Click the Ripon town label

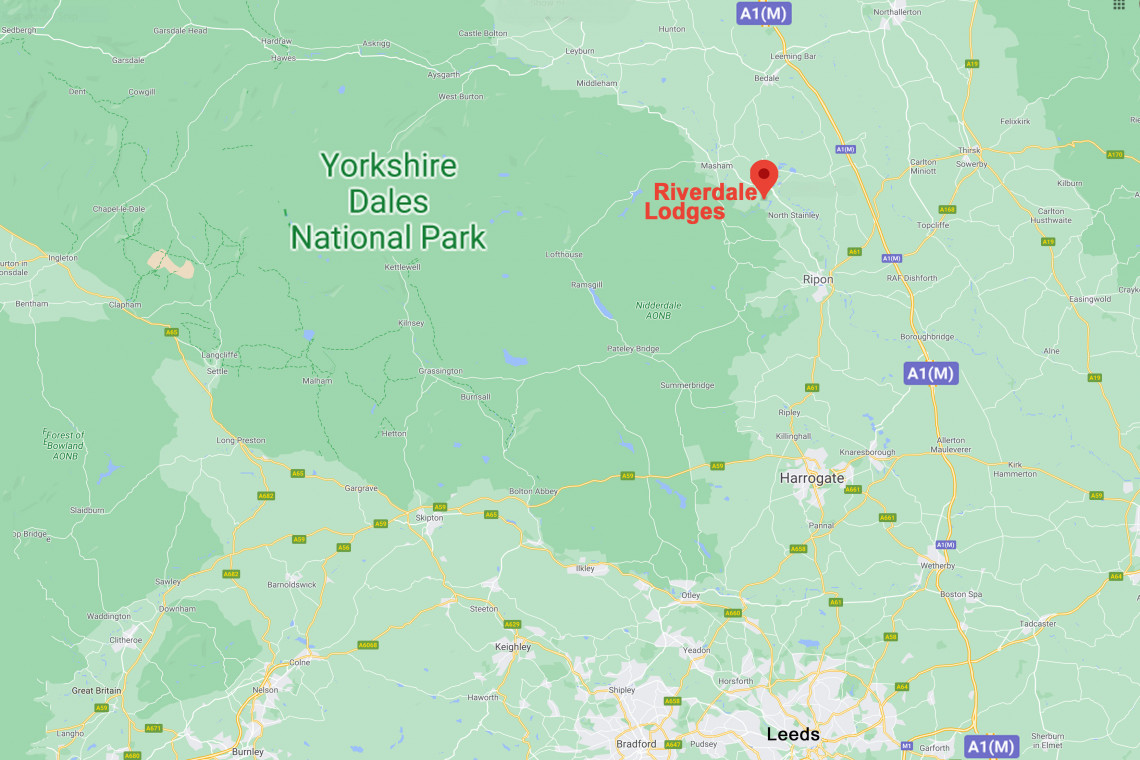pyautogui.click(x=818, y=279)
